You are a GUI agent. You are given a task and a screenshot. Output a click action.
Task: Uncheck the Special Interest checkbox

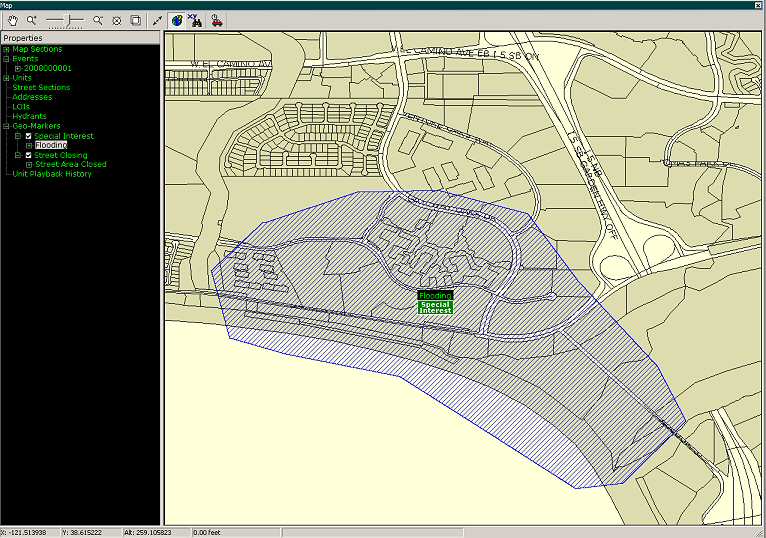(x=29, y=136)
